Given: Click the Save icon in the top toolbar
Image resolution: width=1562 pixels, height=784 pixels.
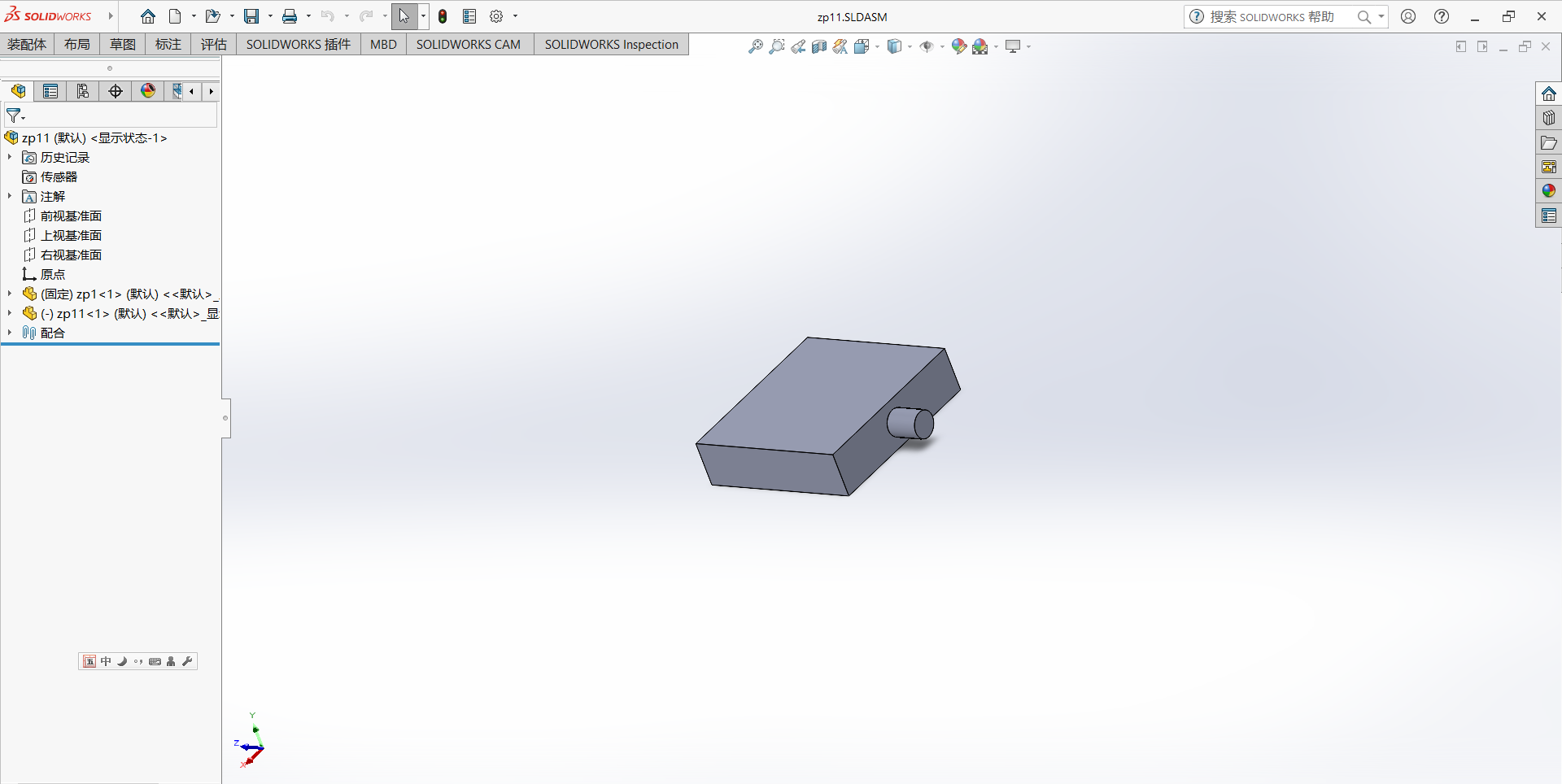Looking at the screenshot, I should [251, 16].
